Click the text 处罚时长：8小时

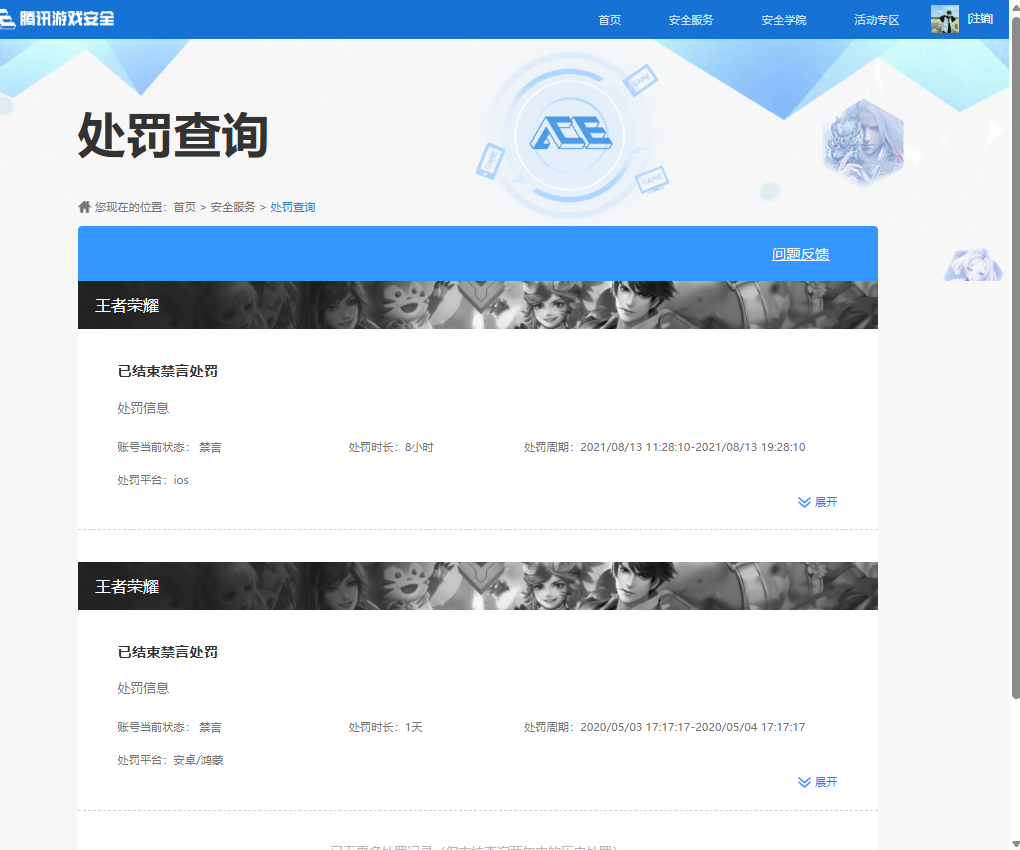click(x=391, y=447)
